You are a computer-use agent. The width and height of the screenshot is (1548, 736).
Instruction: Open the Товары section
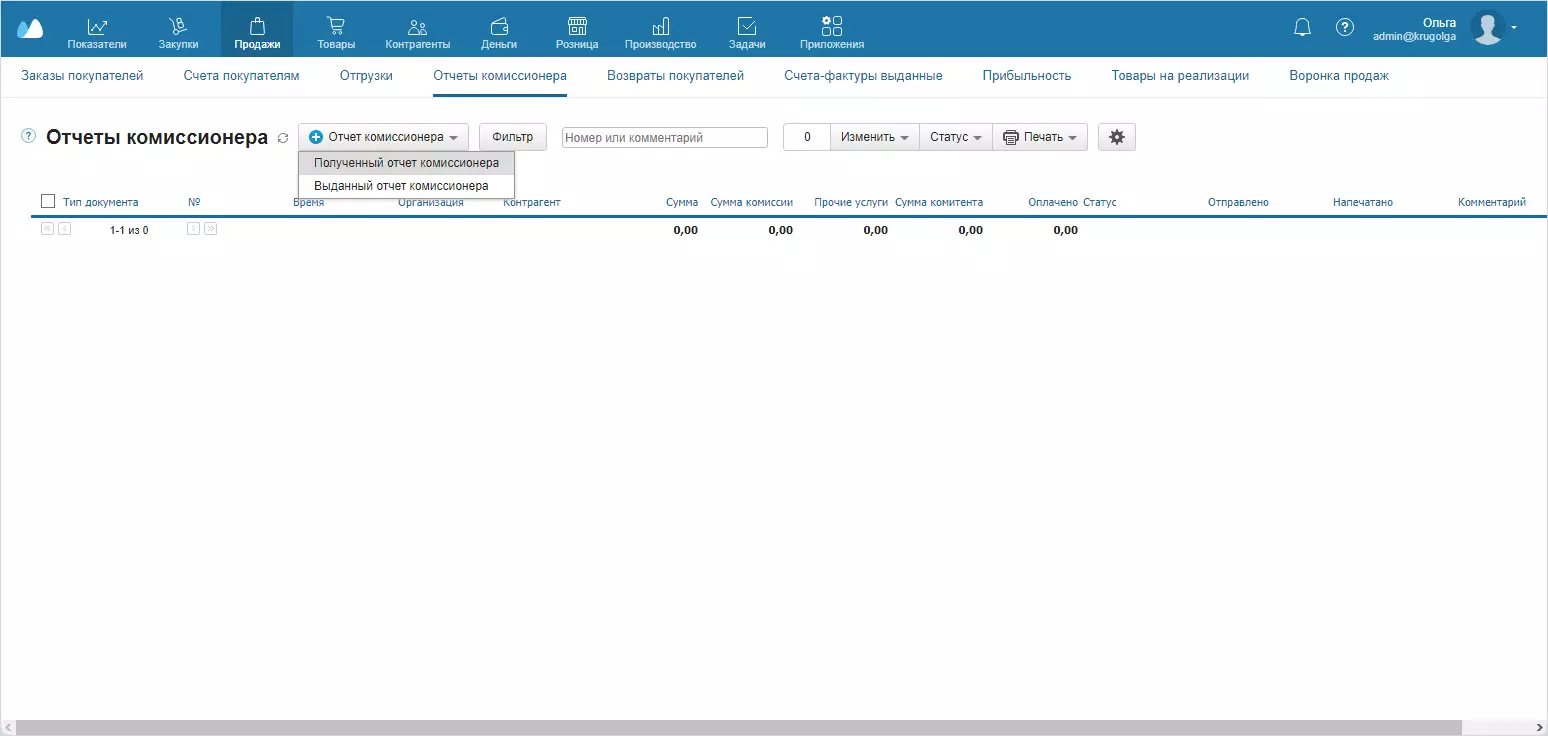[336, 33]
